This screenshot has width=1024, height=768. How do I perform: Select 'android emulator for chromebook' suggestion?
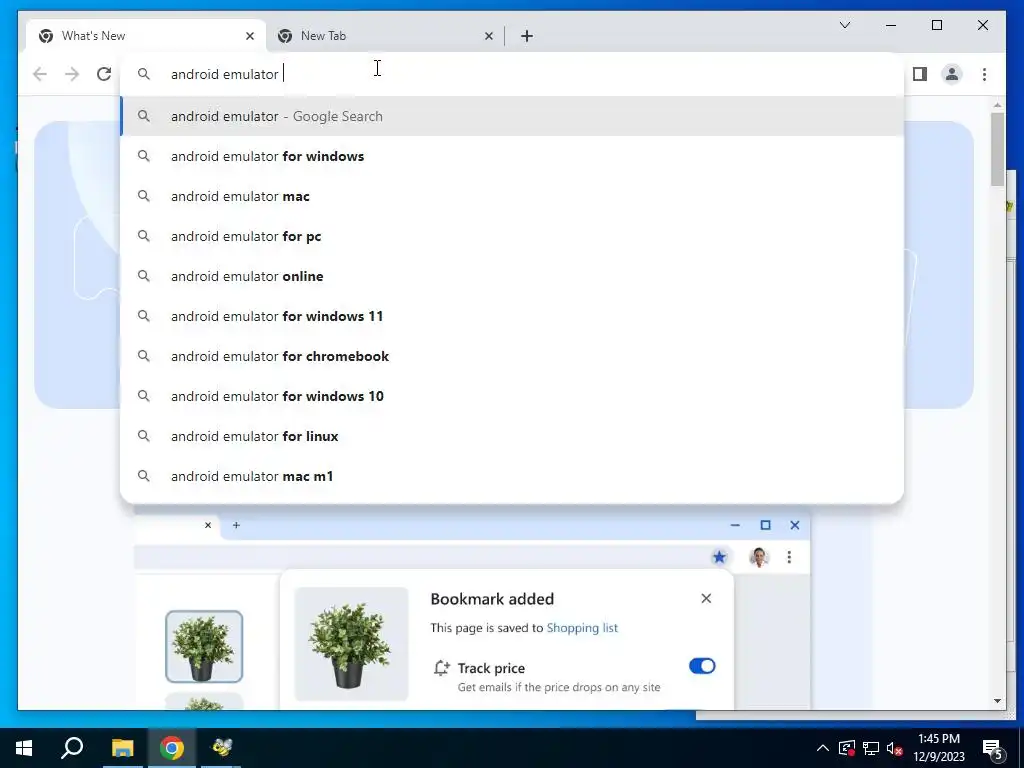[x=512, y=356]
